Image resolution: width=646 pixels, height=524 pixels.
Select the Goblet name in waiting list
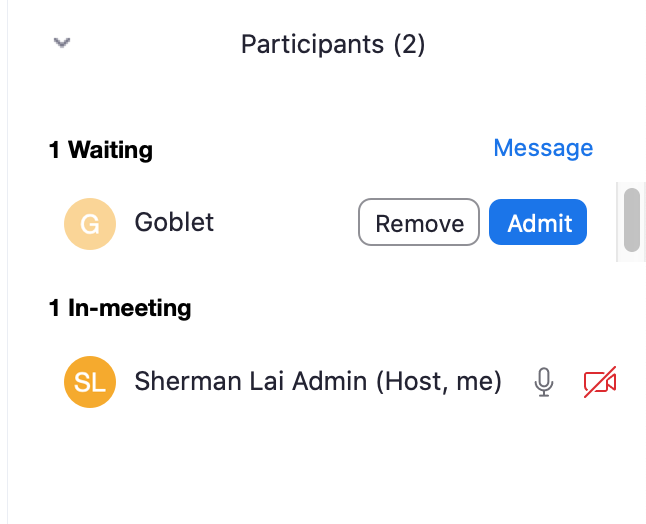[174, 222]
